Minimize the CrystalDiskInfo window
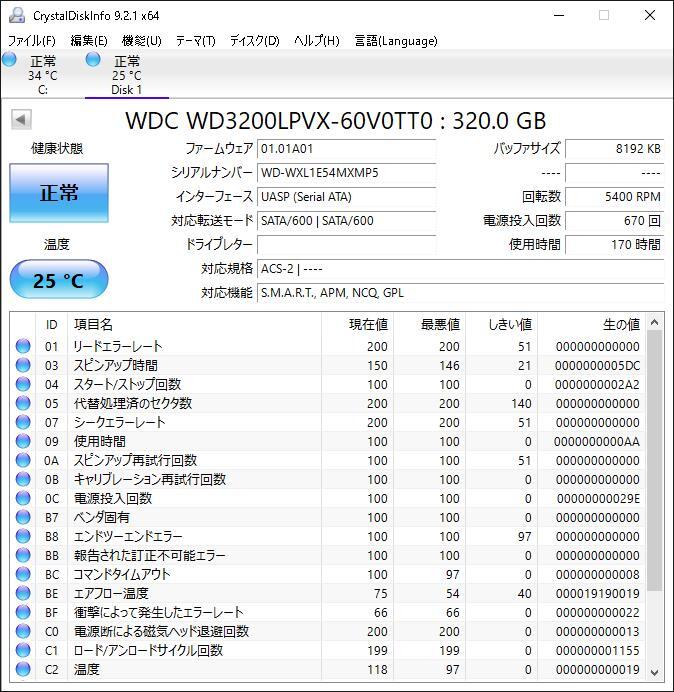This screenshot has width=674, height=692. point(559,15)
